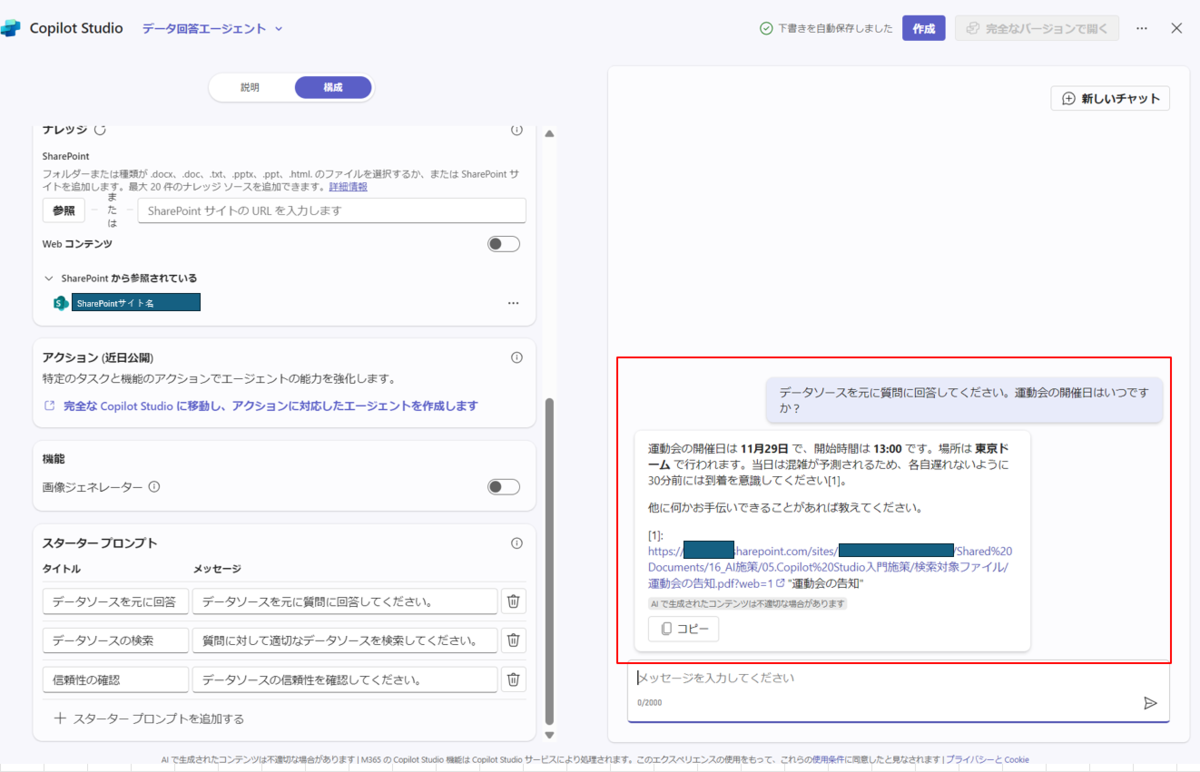Click the scrollbar up arrow in left panel
Screen dimensions: 1200x772
point(549,134)
